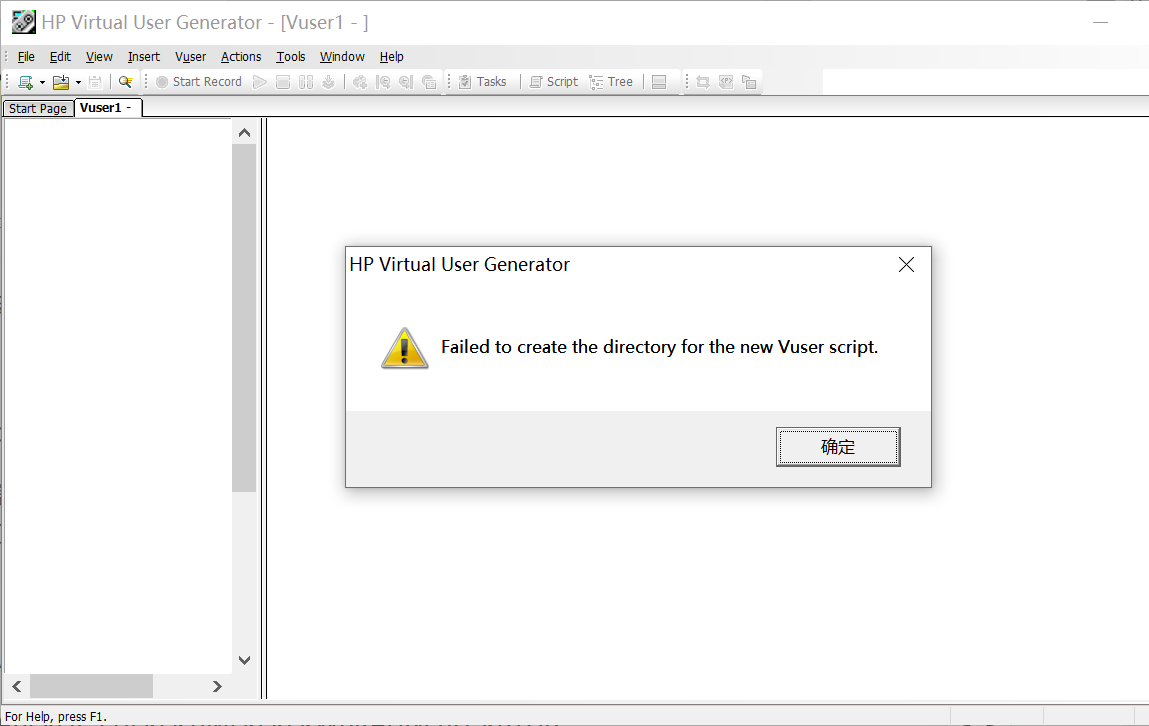
Task: Open the File menu
Action: [x=26, y=56]
